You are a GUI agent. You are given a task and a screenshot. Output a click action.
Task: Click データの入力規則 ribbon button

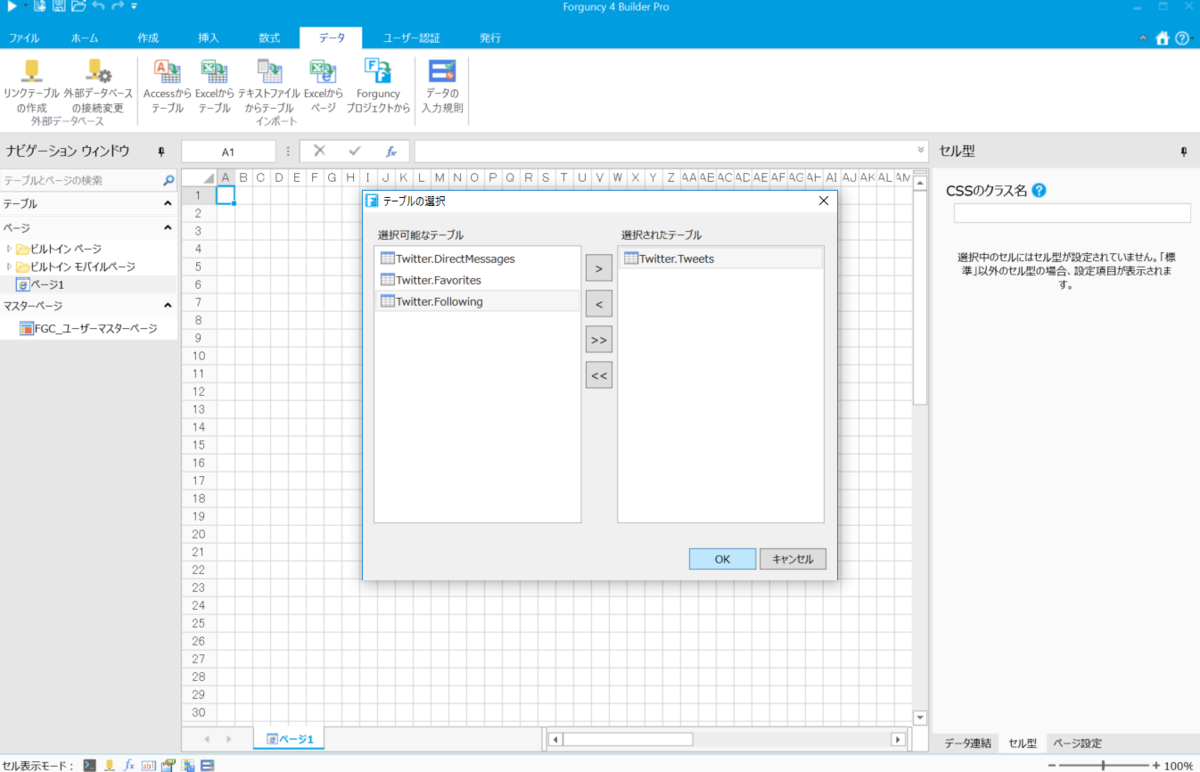pos(442,86)
